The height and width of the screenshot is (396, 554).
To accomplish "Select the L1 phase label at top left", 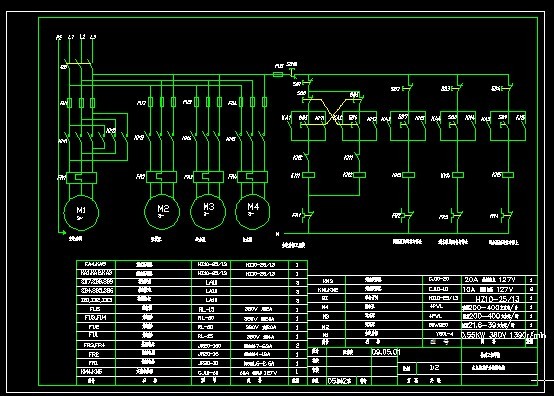I will coord(71,37).
